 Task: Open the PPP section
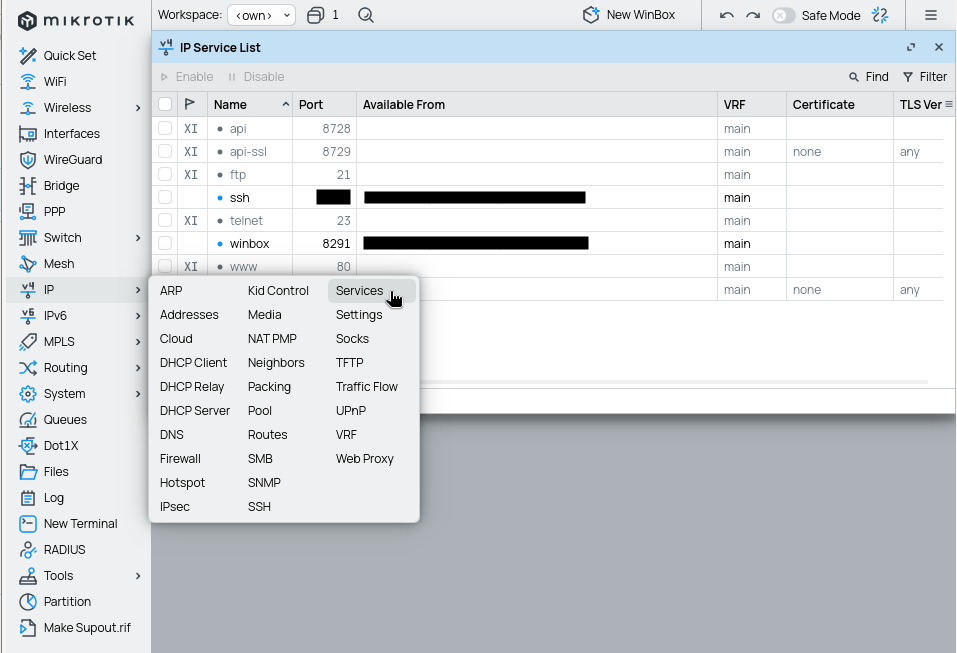54,212
